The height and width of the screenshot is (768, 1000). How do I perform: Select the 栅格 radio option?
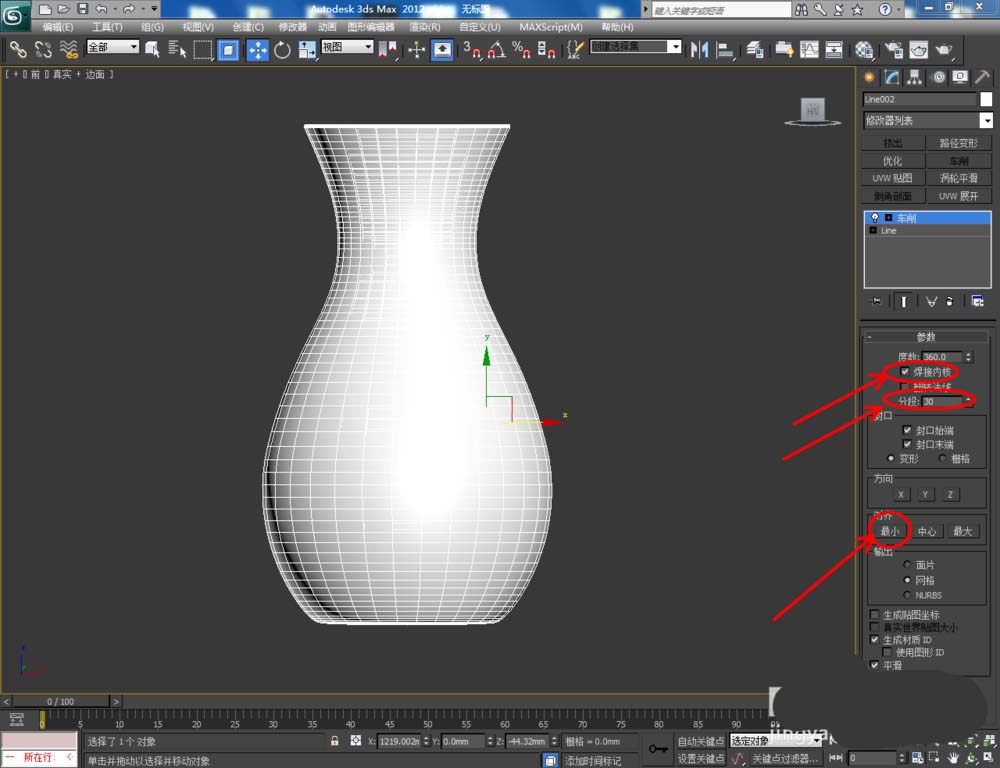click(942, 458)
